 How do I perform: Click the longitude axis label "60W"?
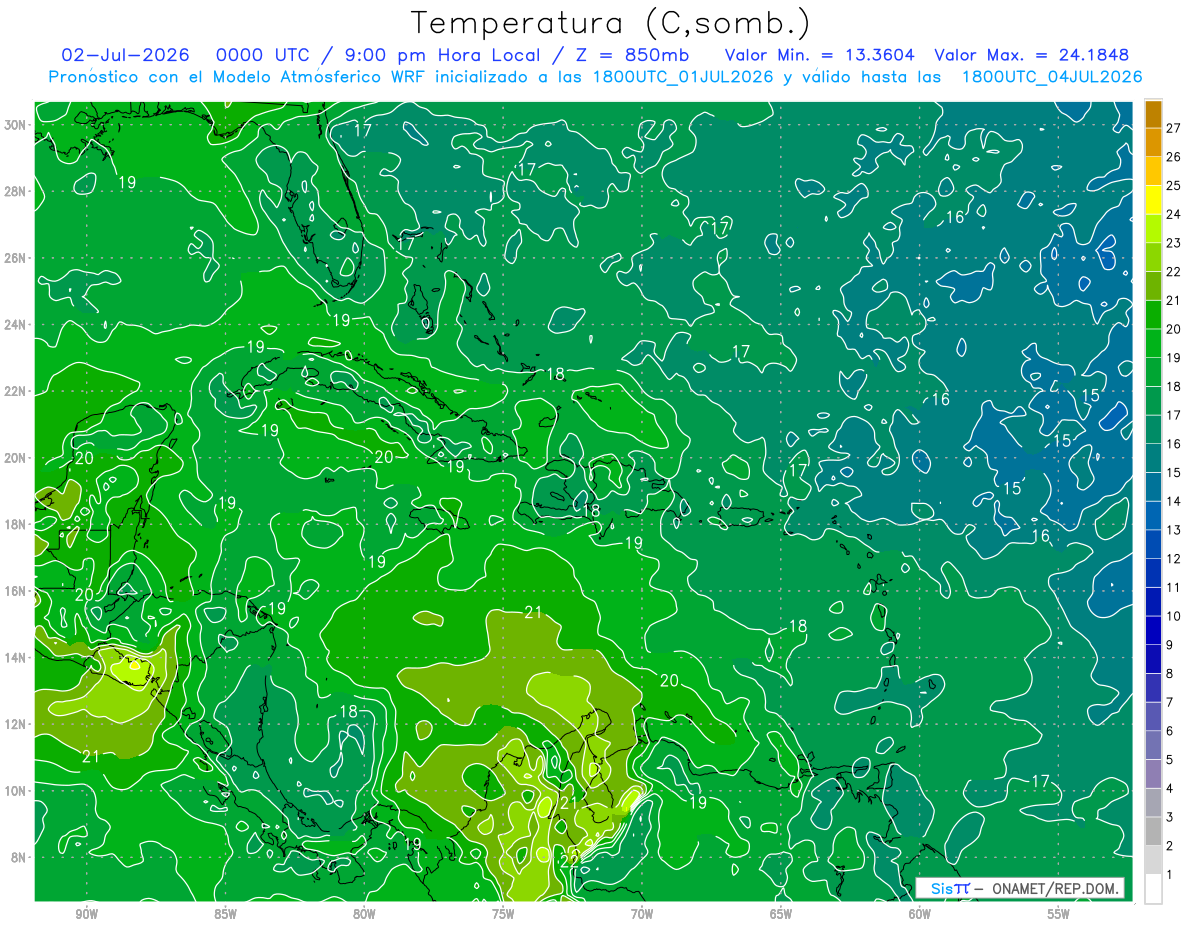point(920,914)
